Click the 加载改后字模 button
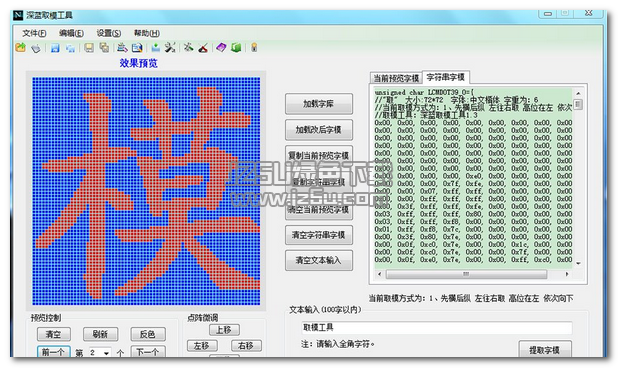The width and height of the screenshot is (618, 368). coord(318,130)
